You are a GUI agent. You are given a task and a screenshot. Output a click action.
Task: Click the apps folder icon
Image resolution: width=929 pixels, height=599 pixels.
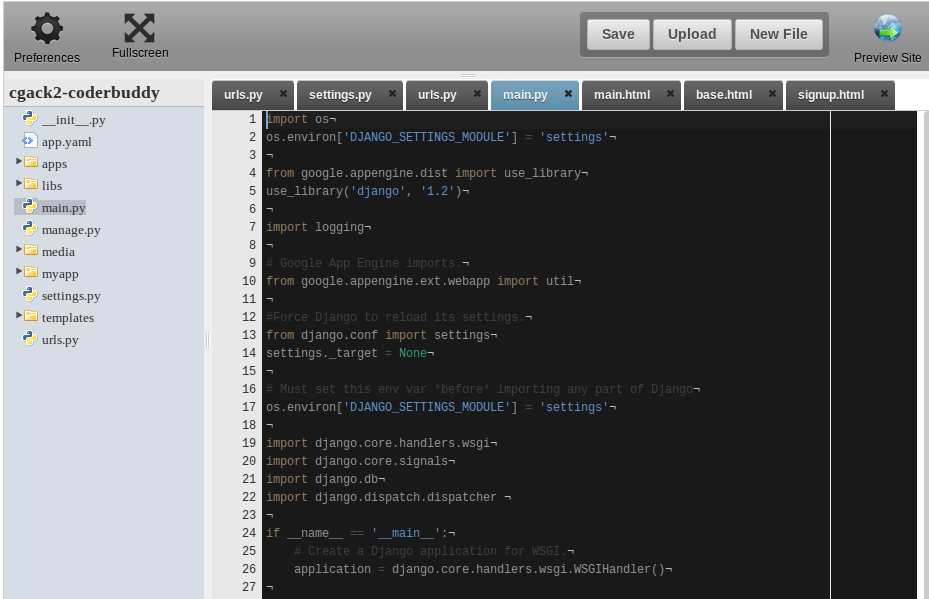31,162
